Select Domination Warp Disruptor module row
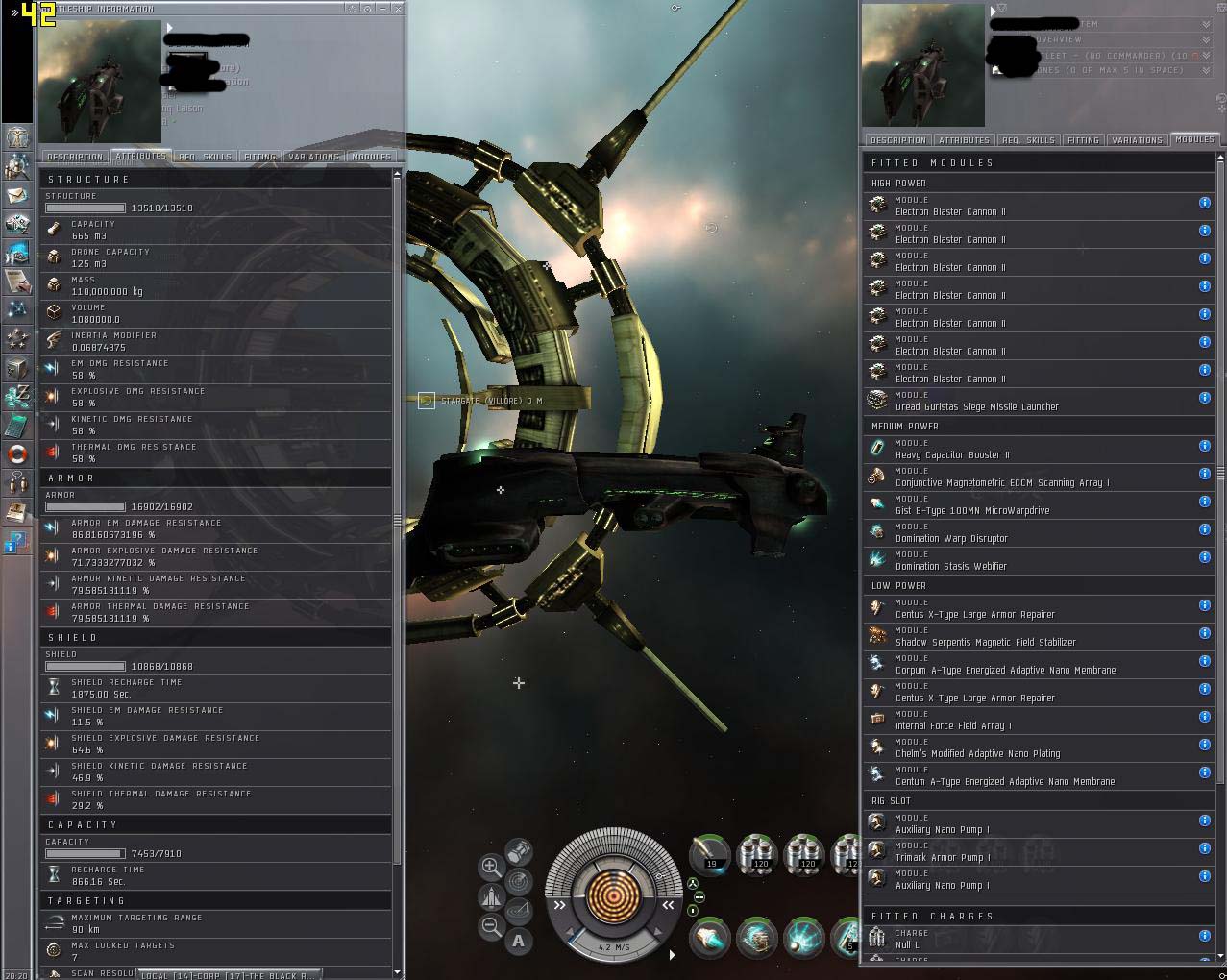This screenshot has width=1227, height=980. click(1039, 533)
